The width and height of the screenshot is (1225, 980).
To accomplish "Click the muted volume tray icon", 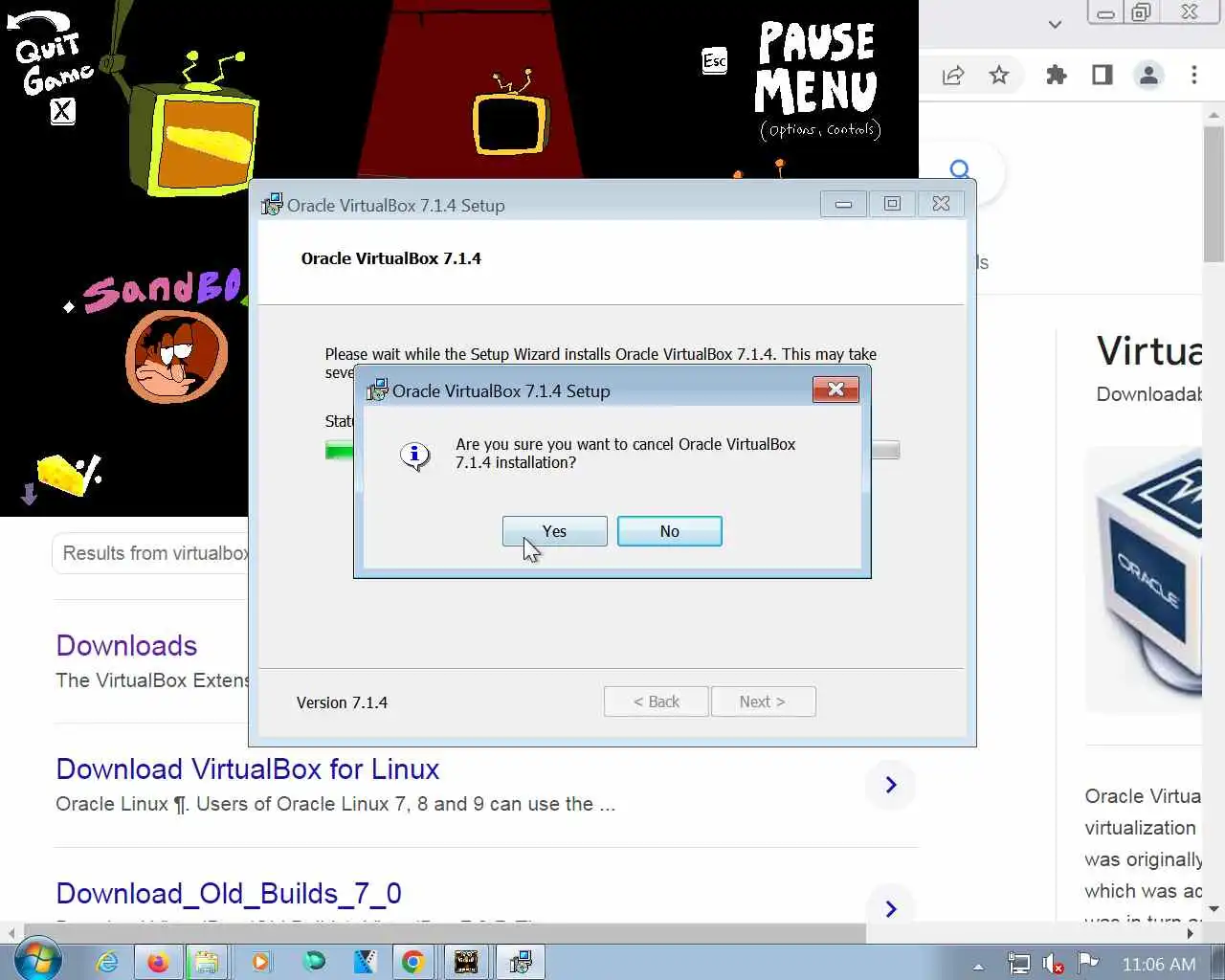I will coord(1053,964).
